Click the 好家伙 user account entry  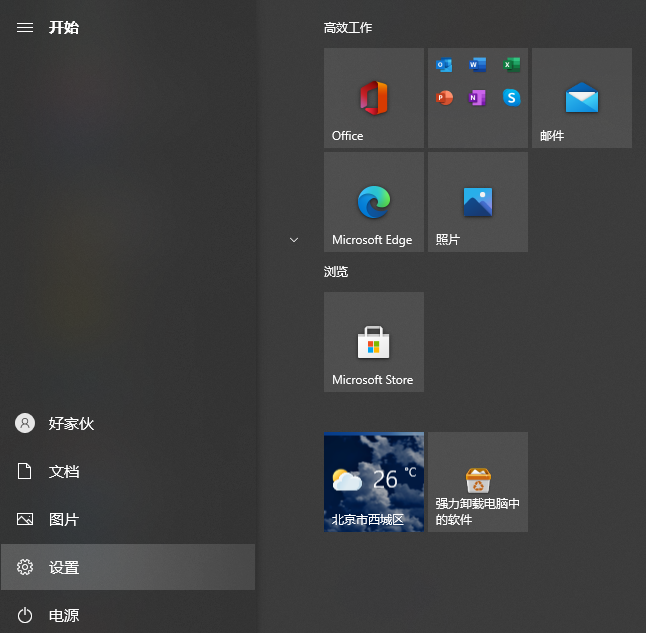[128, 423]
